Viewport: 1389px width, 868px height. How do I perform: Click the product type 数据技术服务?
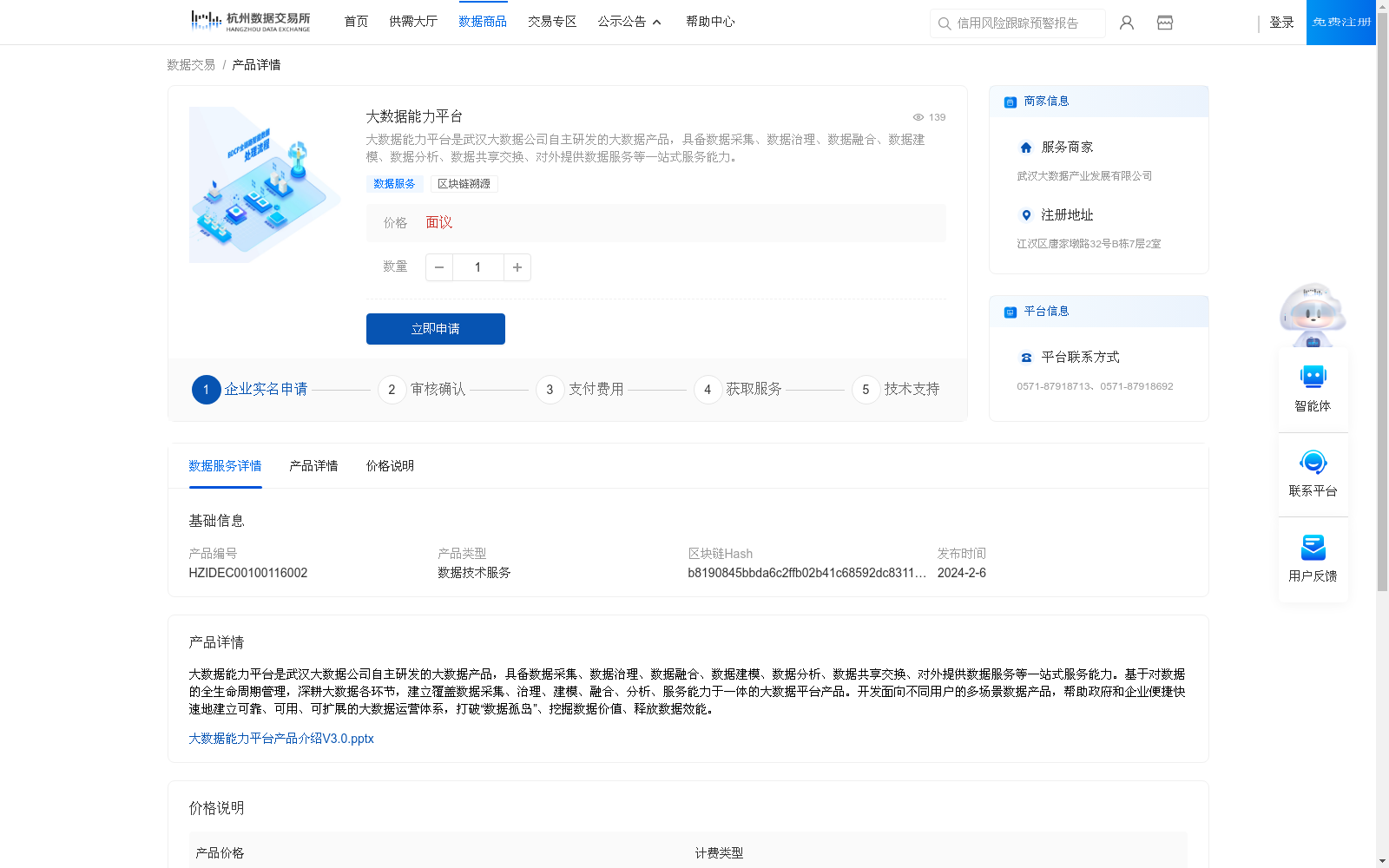point(474,573)
